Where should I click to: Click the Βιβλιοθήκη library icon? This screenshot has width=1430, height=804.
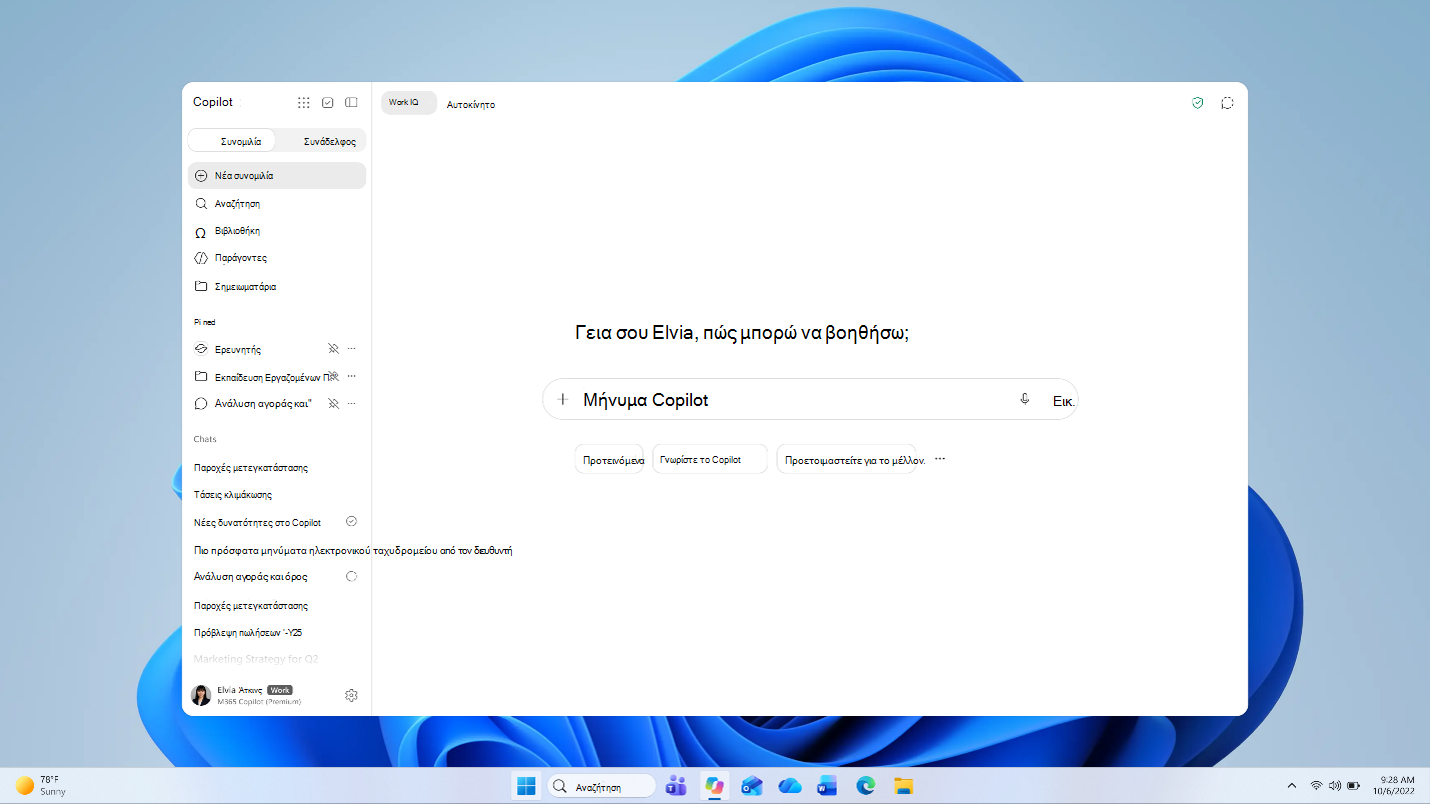coord(201,231)
